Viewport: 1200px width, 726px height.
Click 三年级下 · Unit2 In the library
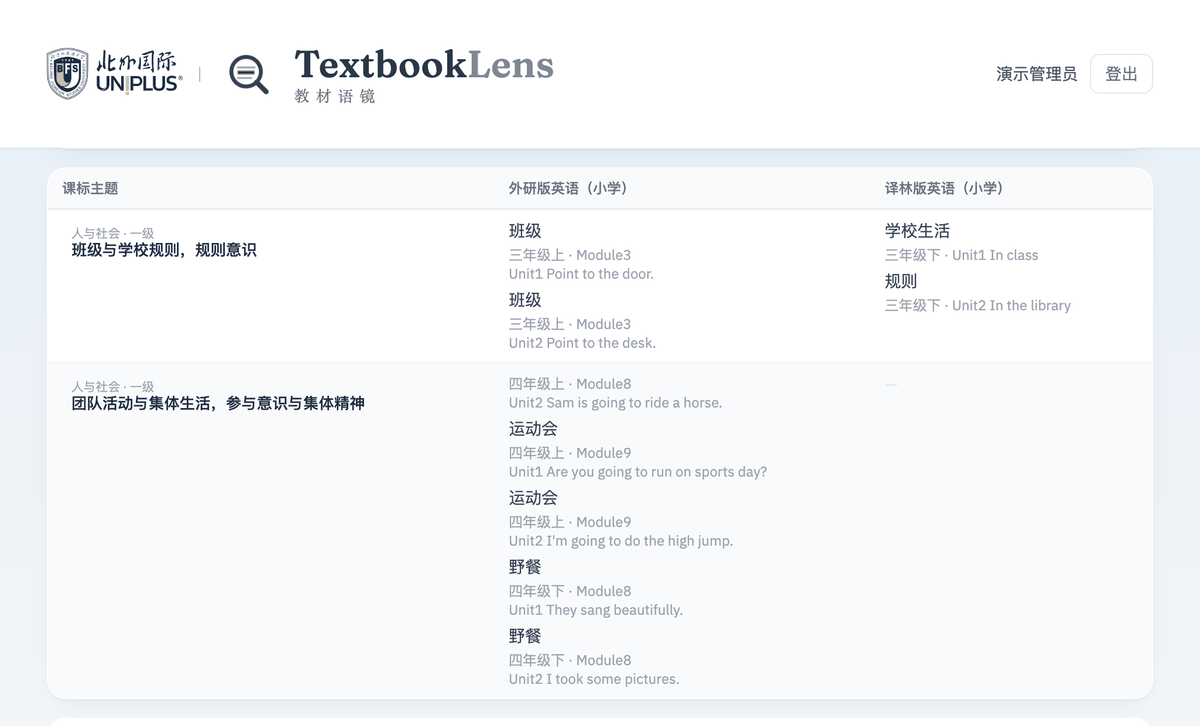(x=977, y=306)
